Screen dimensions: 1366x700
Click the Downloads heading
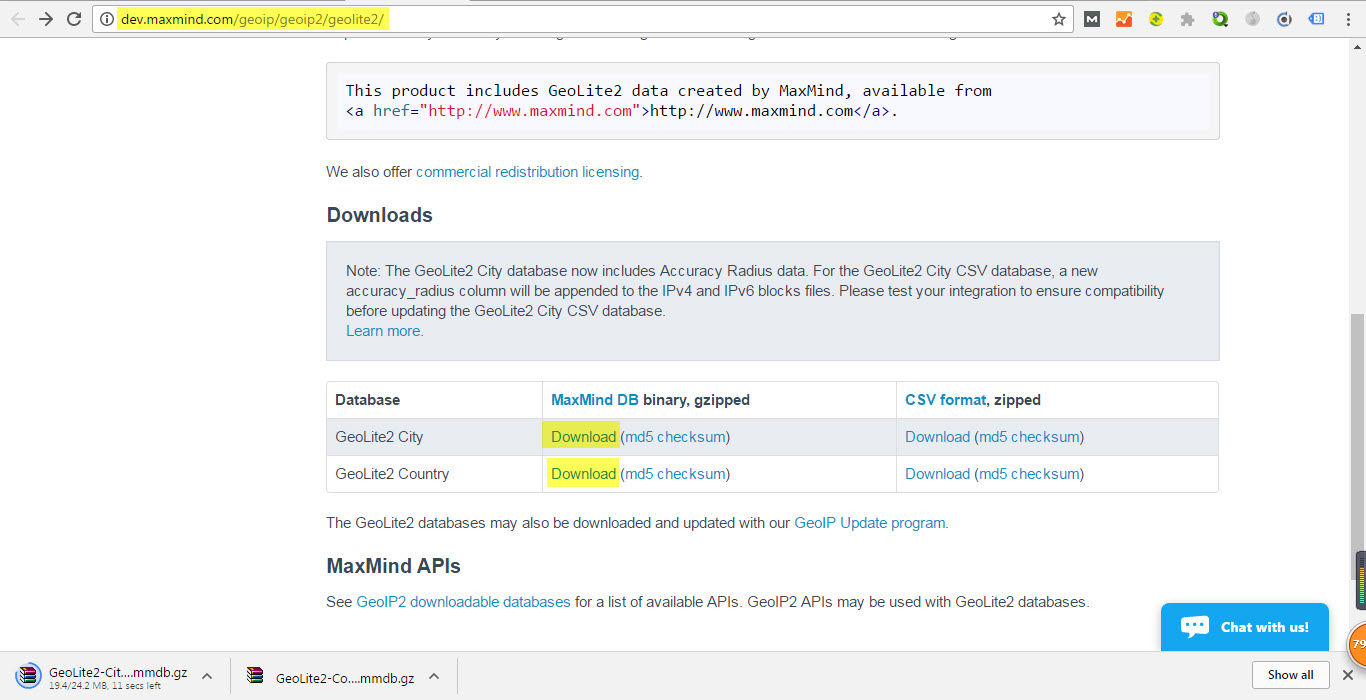[x=380, y=215]
